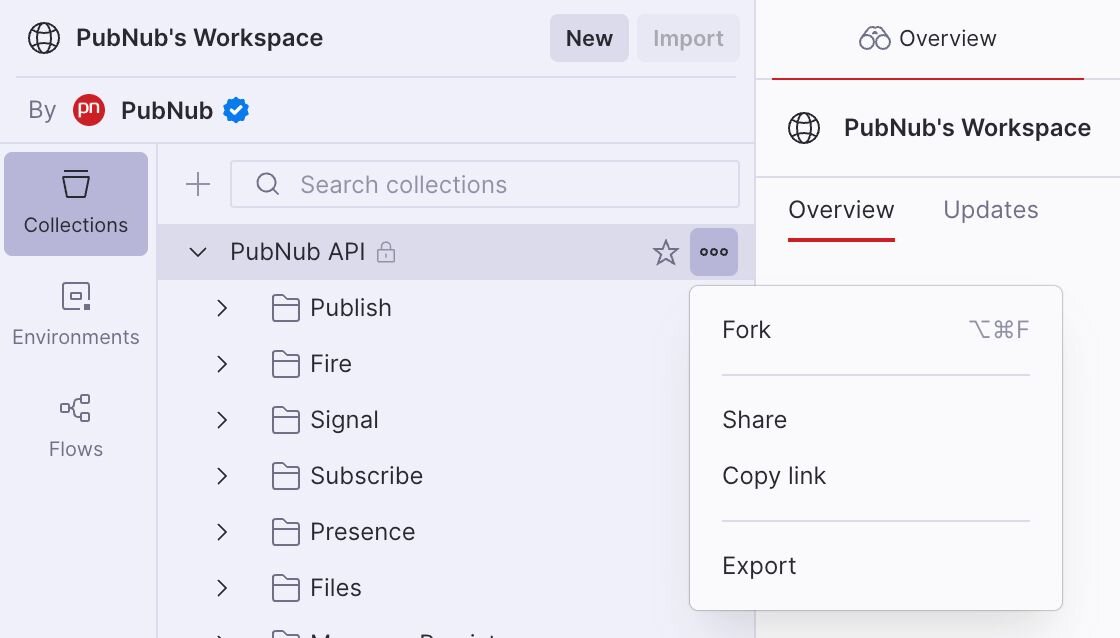Click the magnifier icon in search box
Viewport: 1120px width, 638px height.
(x=267, y=184)
